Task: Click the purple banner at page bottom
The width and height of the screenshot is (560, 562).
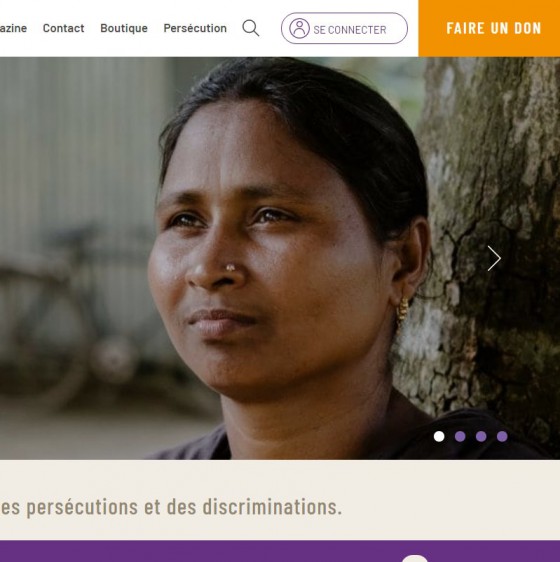Action: click(280, 551)
